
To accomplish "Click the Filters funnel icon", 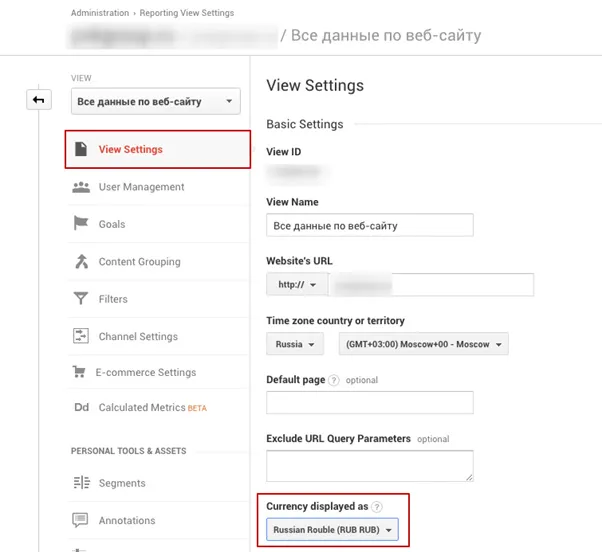I will (x=81, y=298).
